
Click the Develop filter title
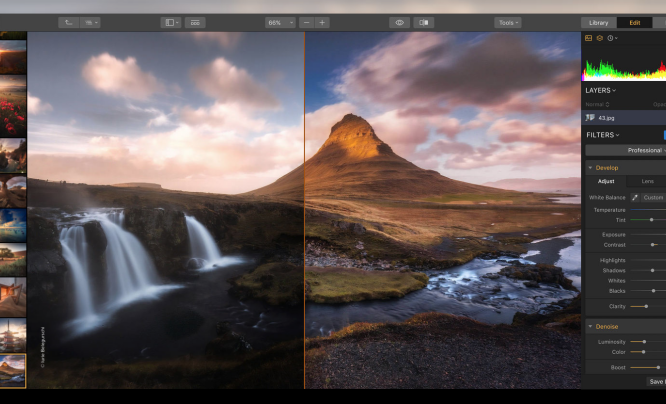607,168
